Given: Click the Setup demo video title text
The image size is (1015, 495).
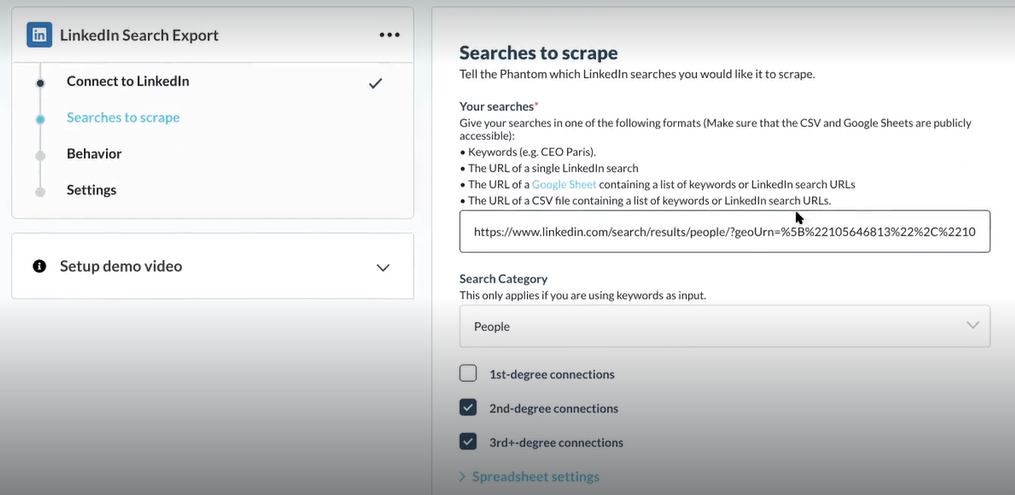Looking at the screenshot, I should 121,267.
